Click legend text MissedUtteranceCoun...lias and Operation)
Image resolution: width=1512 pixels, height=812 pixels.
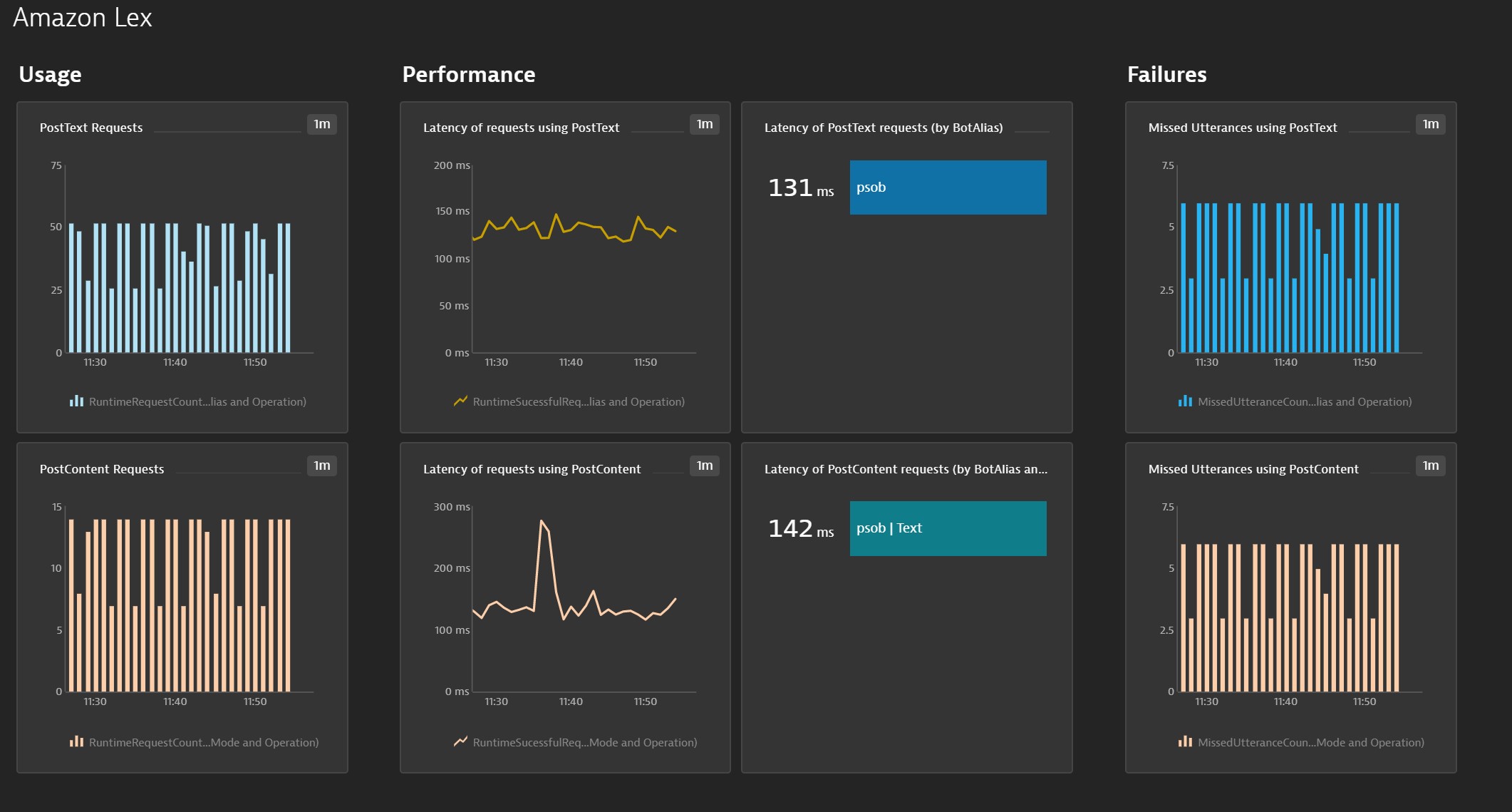pyautogui.click(x=1305, y=401)
